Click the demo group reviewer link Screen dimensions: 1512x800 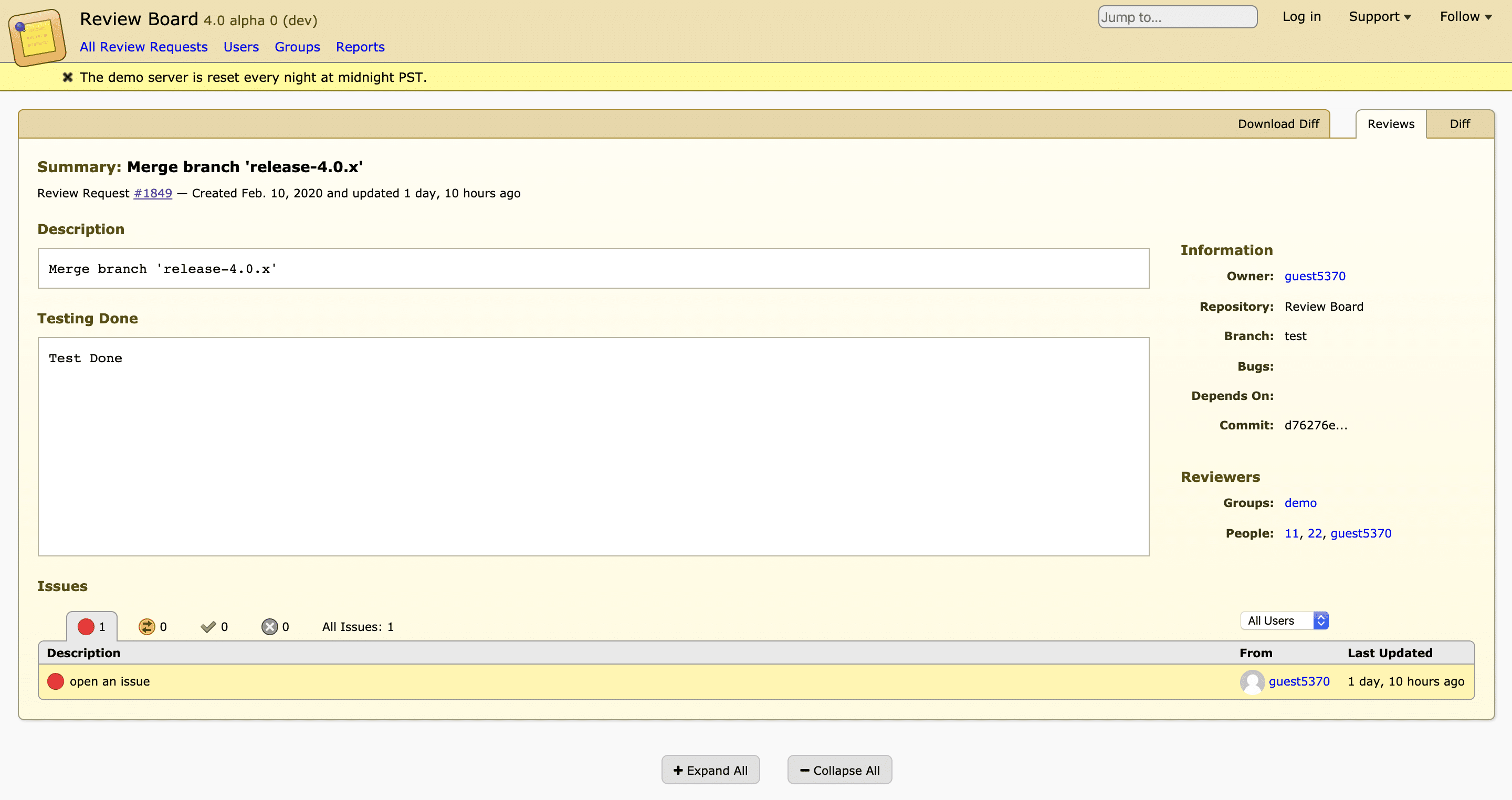tap(1300, 503)
